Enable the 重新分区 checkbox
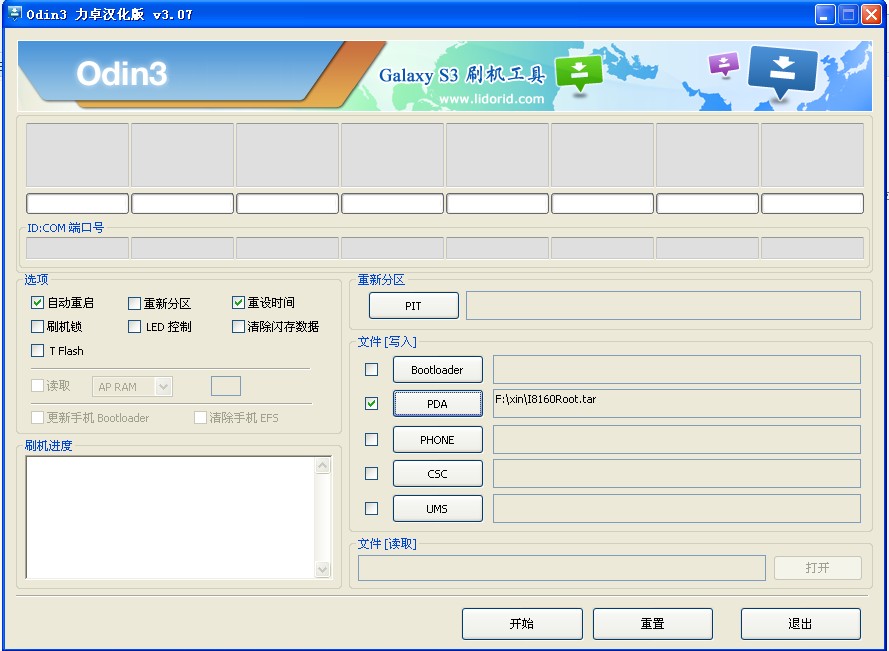 [134, 303]
